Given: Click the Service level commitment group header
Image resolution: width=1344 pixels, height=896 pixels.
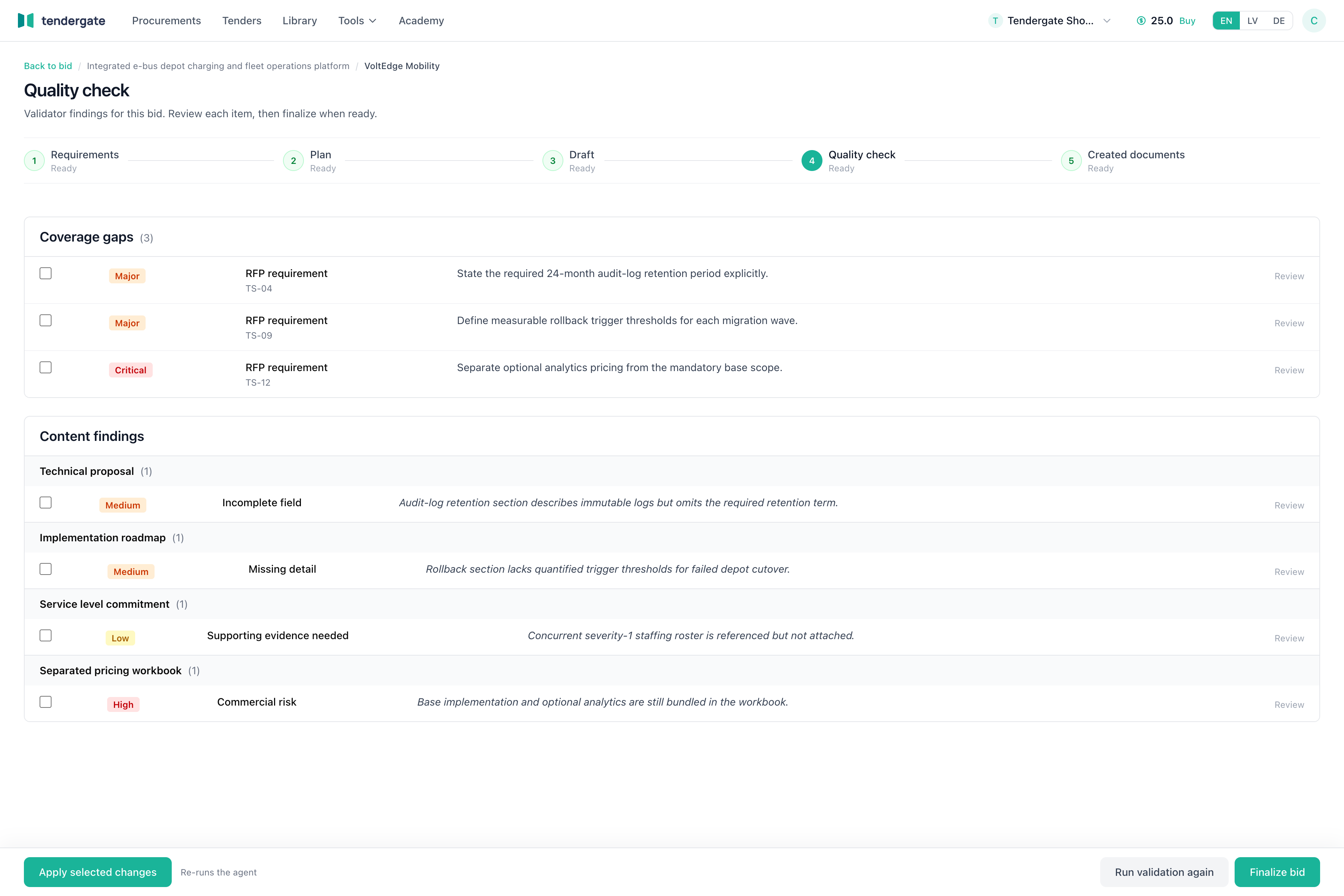Looking at the screenshot, I should coord(672,604).
